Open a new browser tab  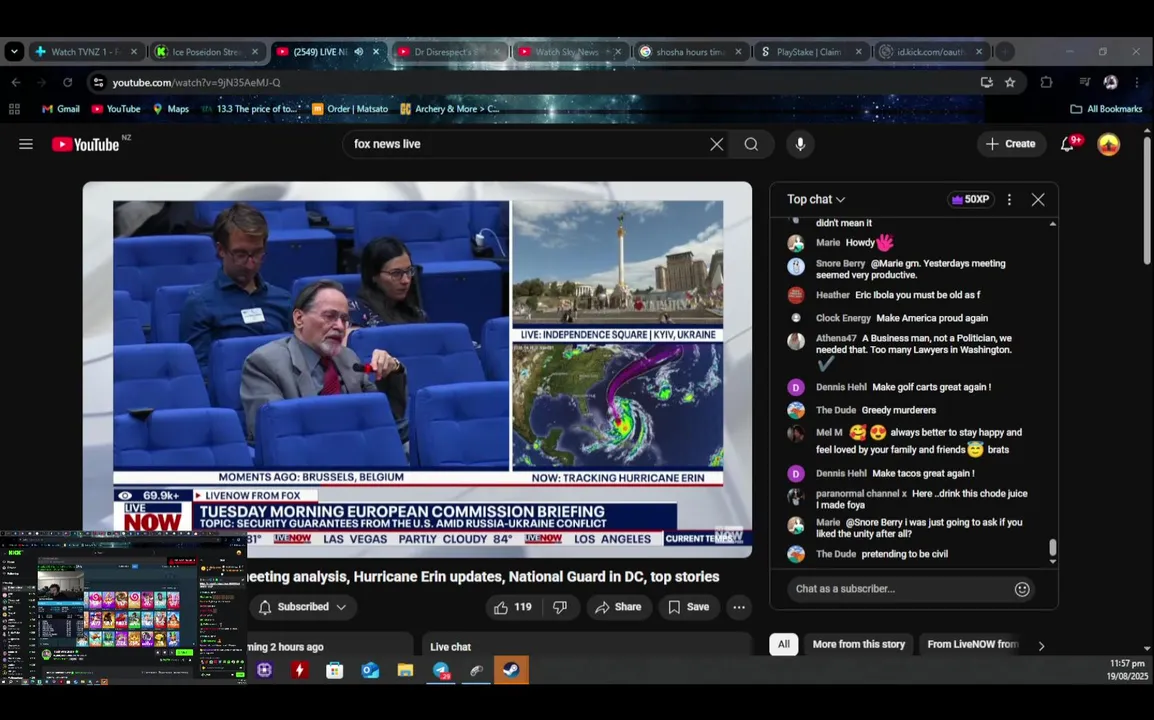(x=1004, y=52)
